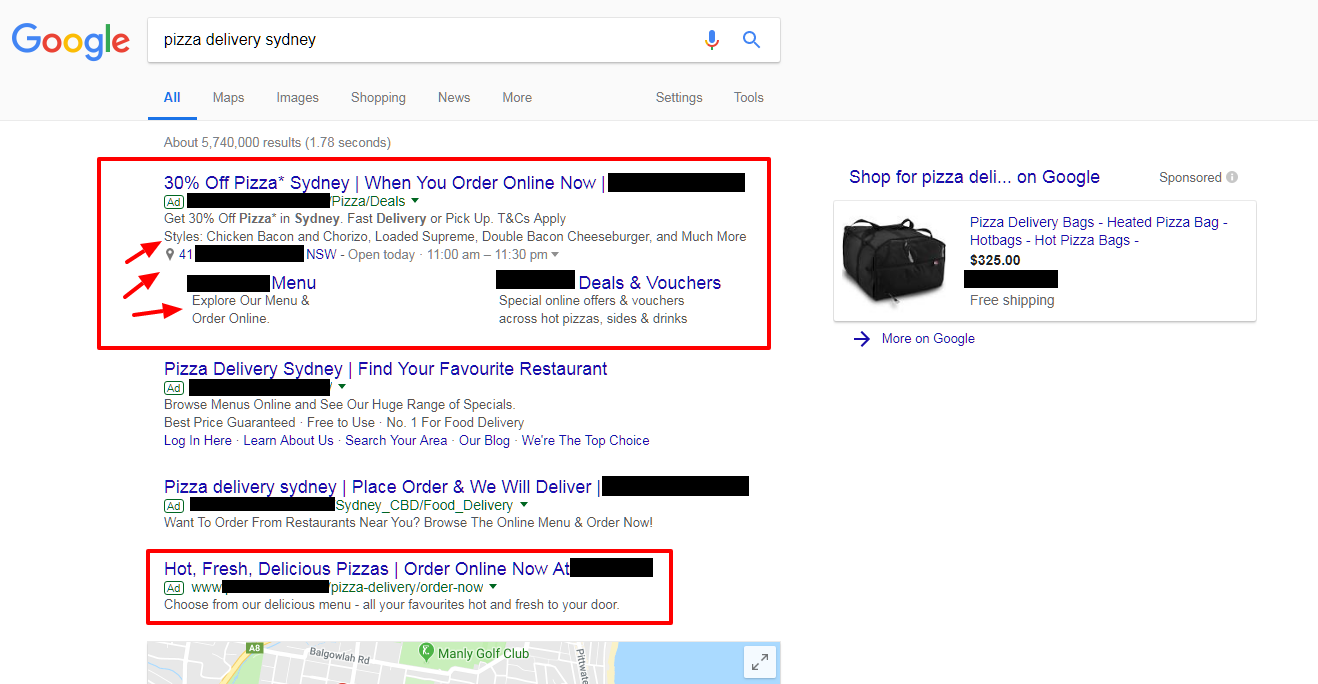The height and width of the screenshot is (684, 1318).
Task: Click the Manly Golf Club map marker
Action: [x=427, y=652]
